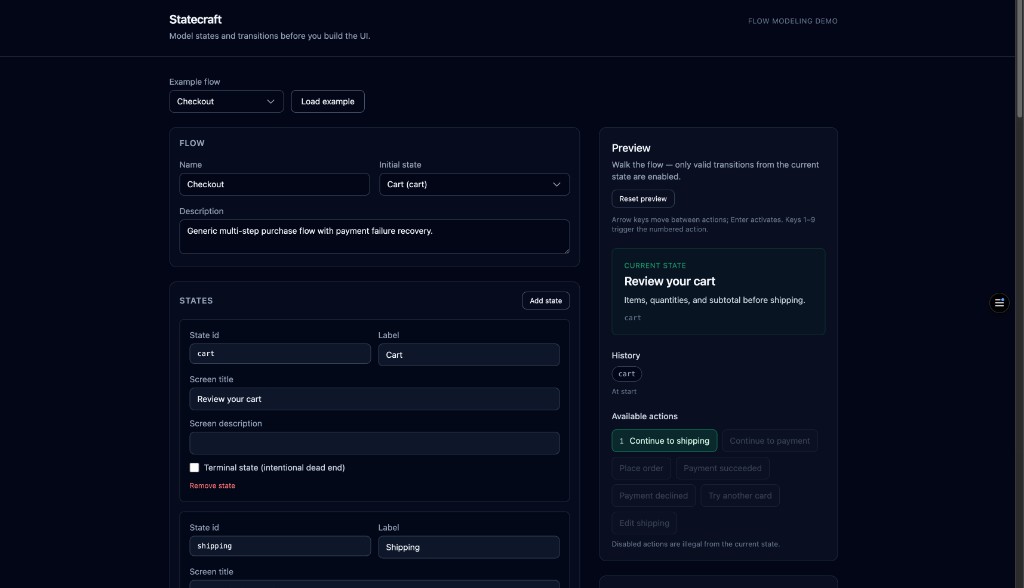
Task: Click the disabled Place order action
Action: tap(641, 468)
